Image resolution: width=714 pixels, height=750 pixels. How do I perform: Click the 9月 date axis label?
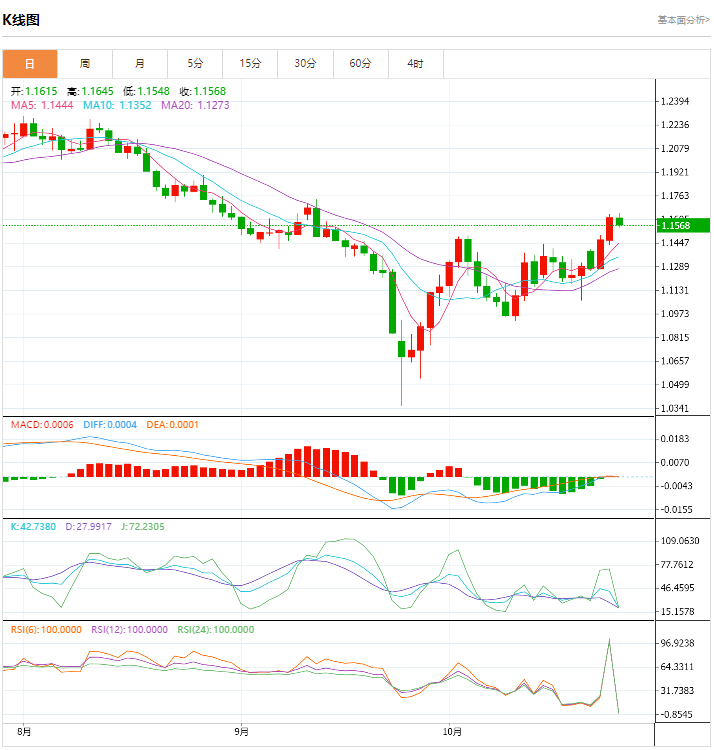(242, 732)
